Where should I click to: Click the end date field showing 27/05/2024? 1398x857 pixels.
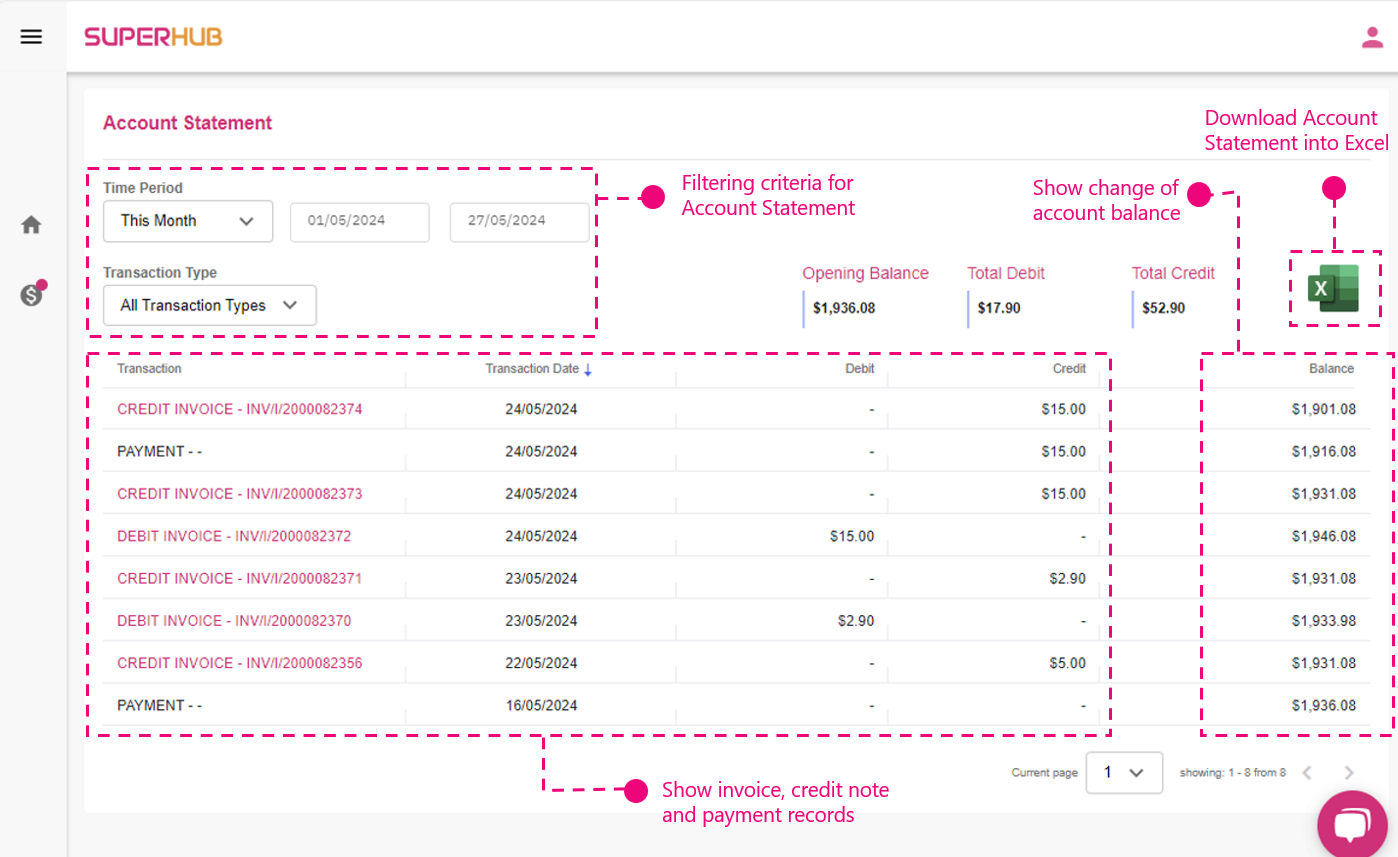click(x=519, y=221)
